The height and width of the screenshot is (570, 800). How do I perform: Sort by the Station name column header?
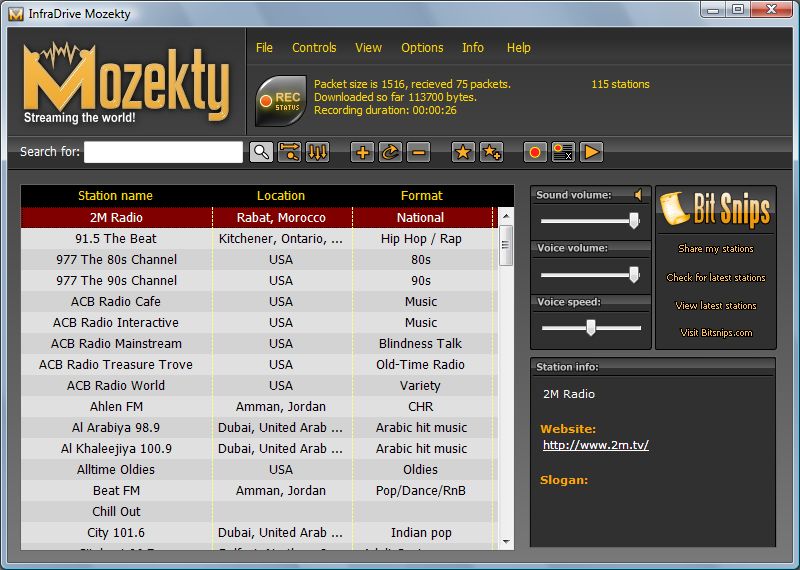115,195
